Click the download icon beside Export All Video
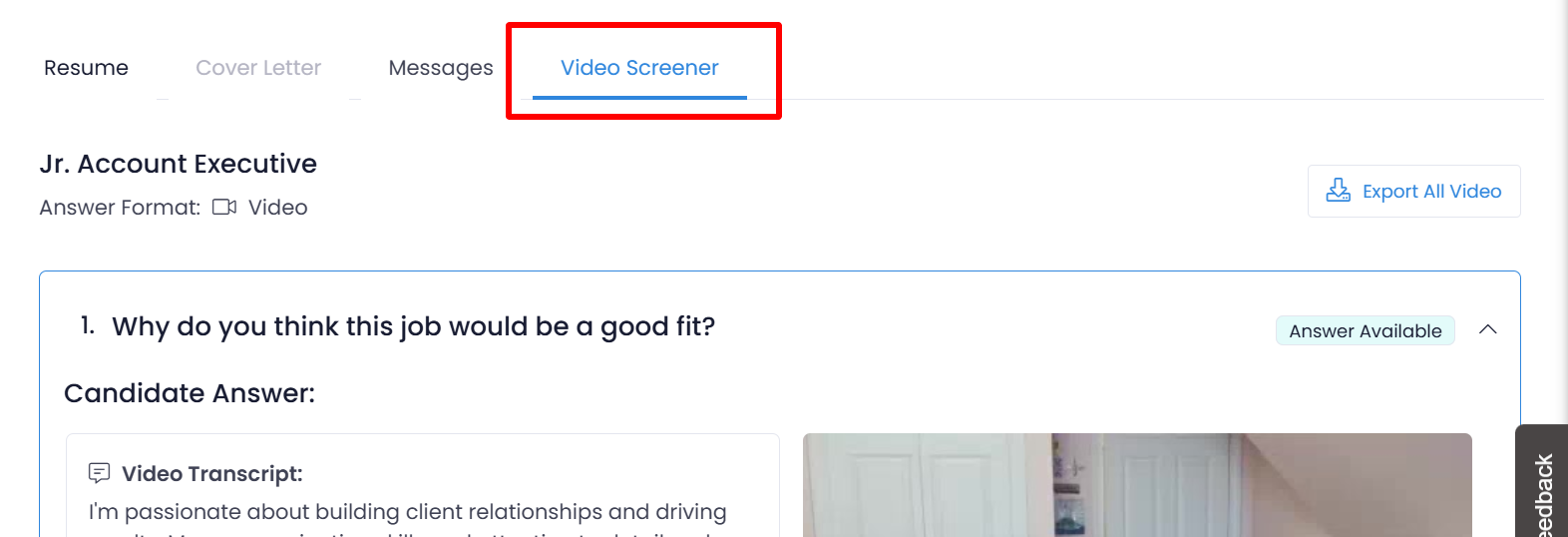This screenshot has height=537, width=1568. (1338, 191)
